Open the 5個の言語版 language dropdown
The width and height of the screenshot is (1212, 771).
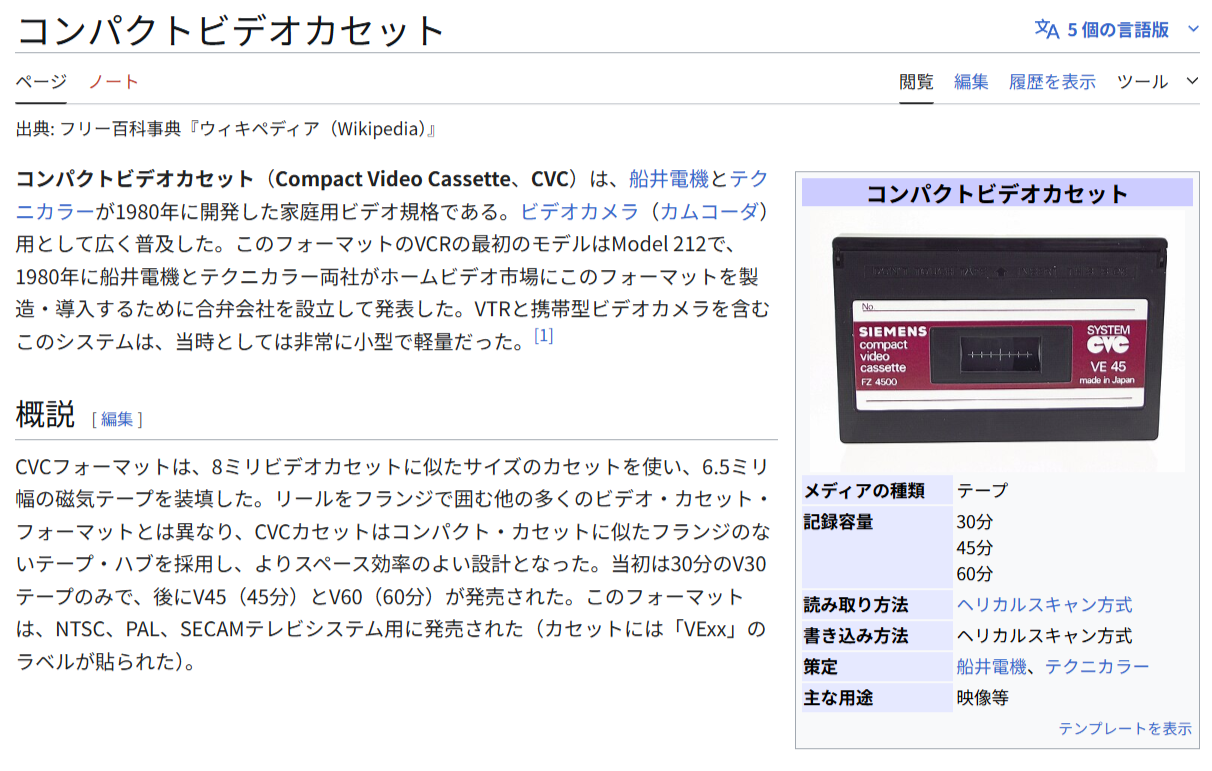pyautogui.click(x=1117, y=29)
